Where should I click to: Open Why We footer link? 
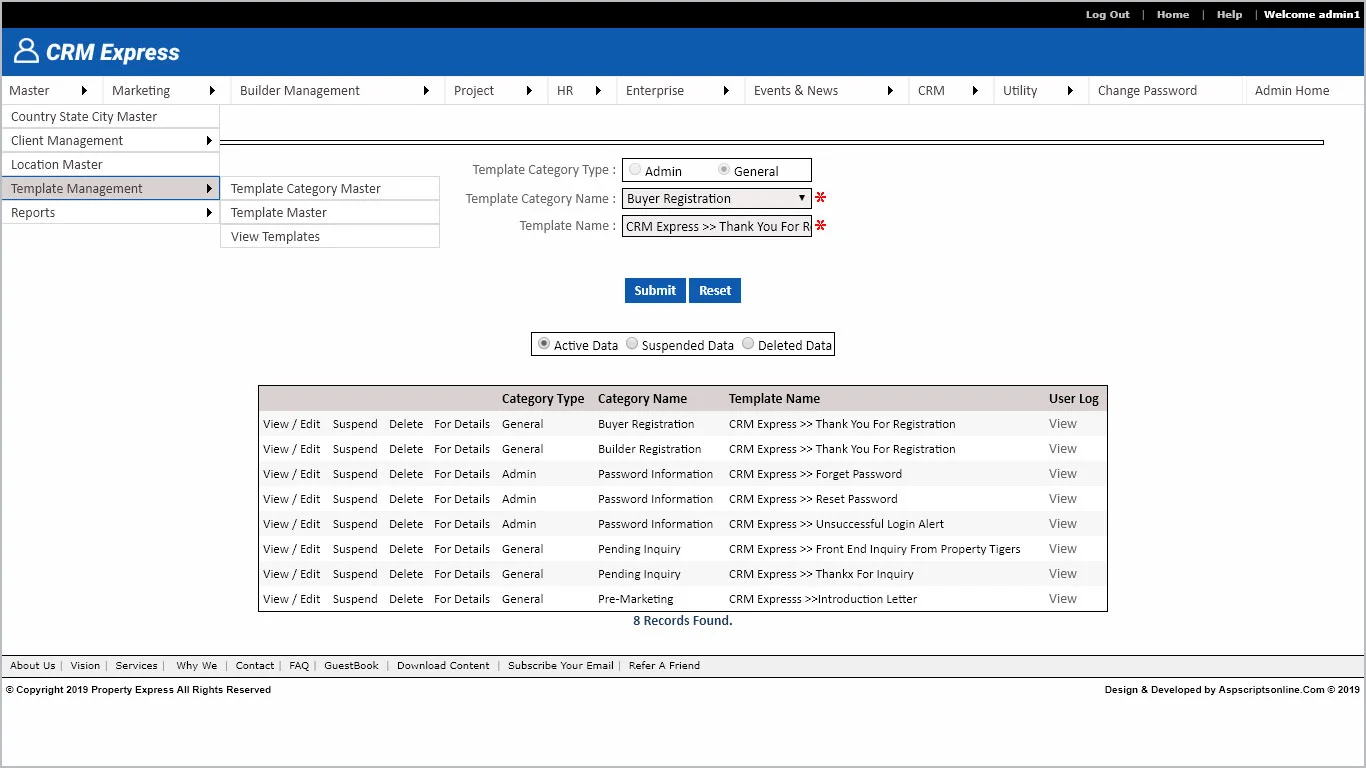(196, 665)
